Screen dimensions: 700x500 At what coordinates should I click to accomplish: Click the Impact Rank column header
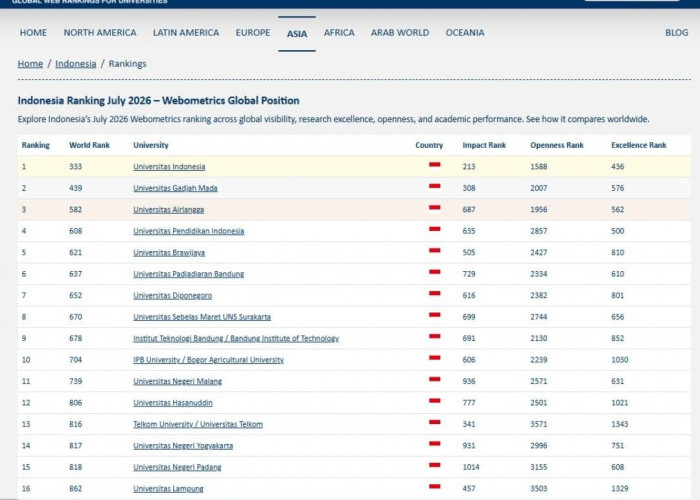484,145
